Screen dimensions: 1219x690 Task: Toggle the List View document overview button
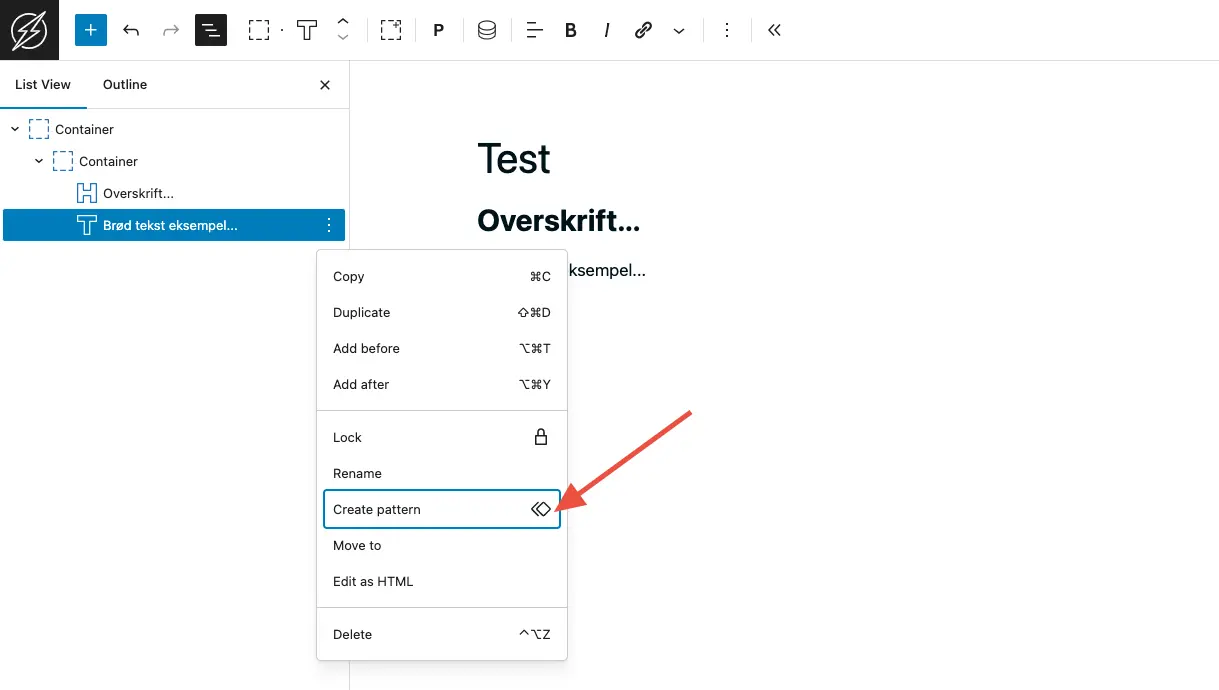[210, 30]
